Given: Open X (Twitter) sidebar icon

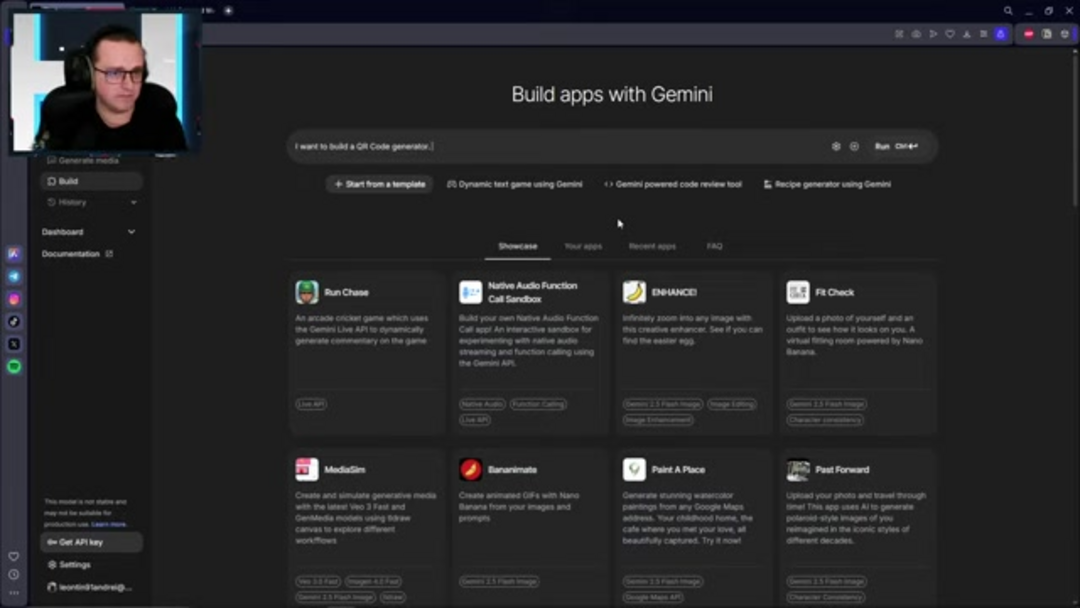Looking at the screenshot, I should point(13,344).
